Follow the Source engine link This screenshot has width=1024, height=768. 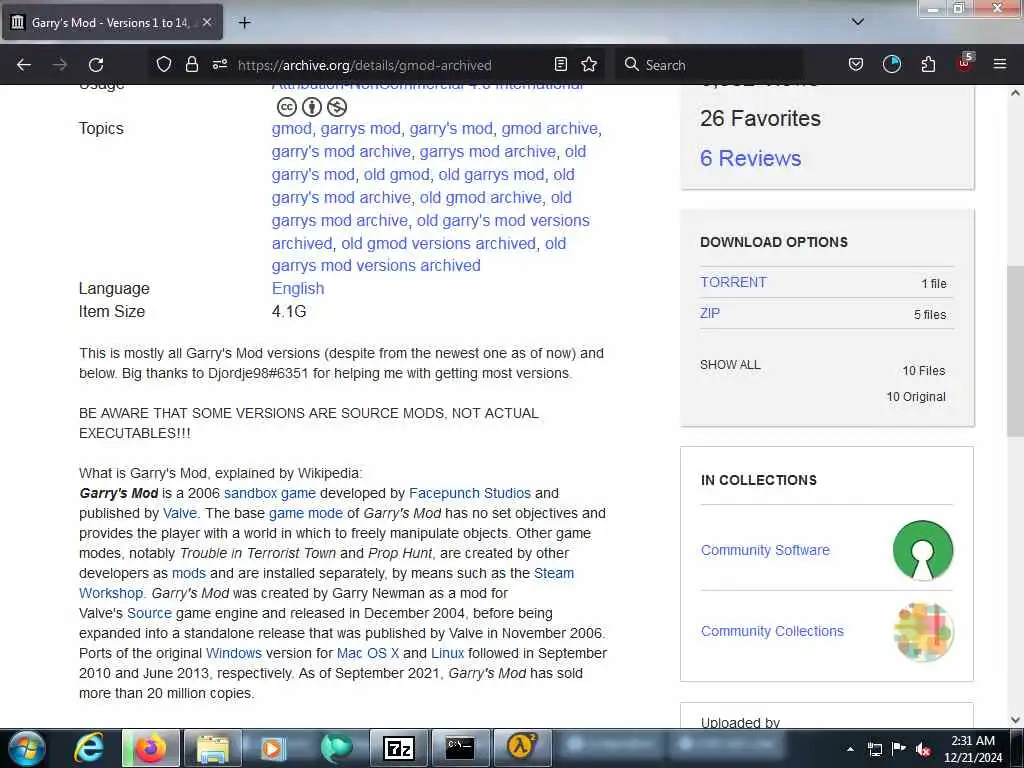149,613
